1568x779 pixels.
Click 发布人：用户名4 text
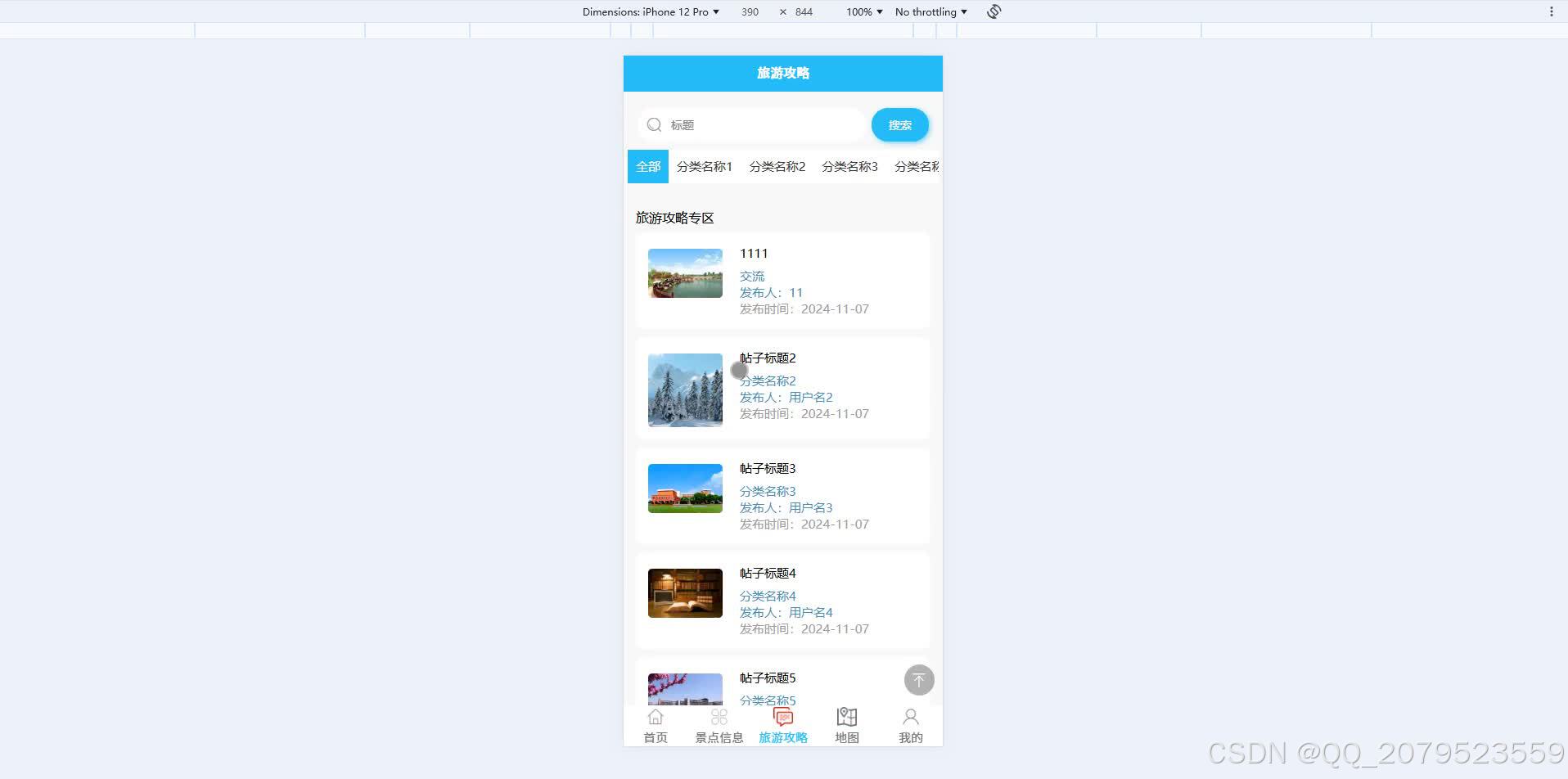(x=786, y=613)
